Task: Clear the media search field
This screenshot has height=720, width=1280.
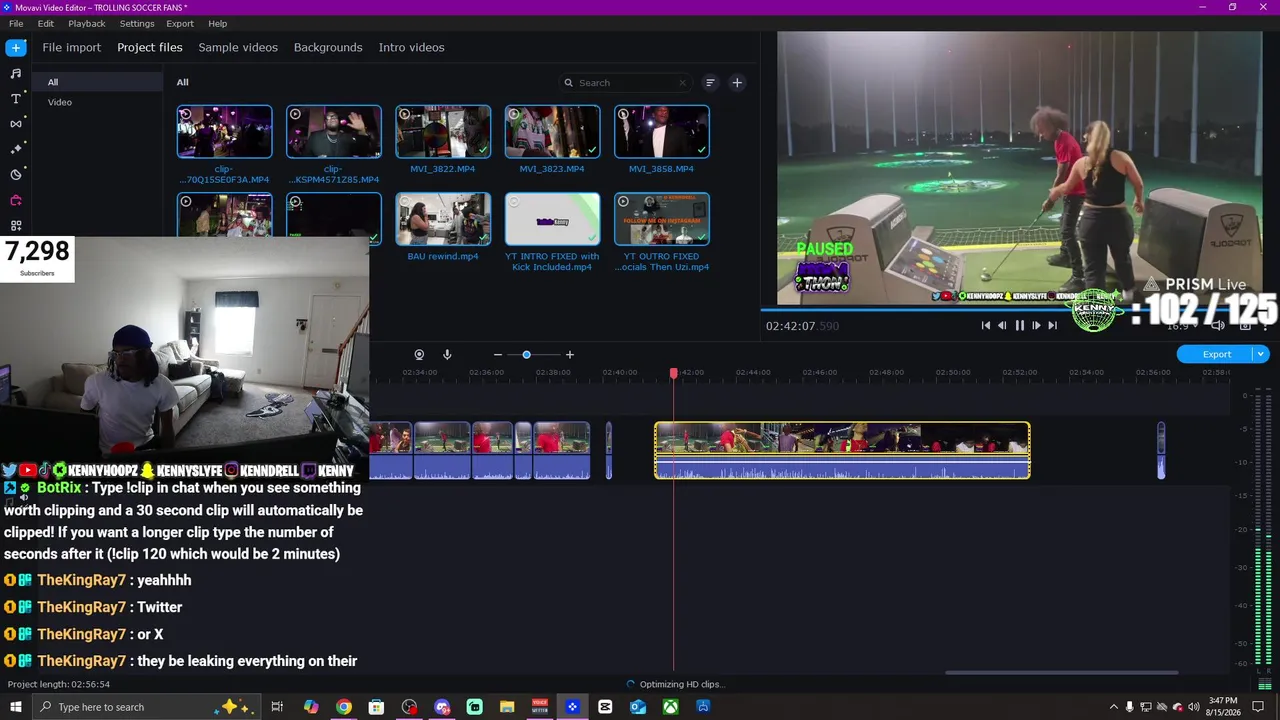Action: [x=683, y=83]
